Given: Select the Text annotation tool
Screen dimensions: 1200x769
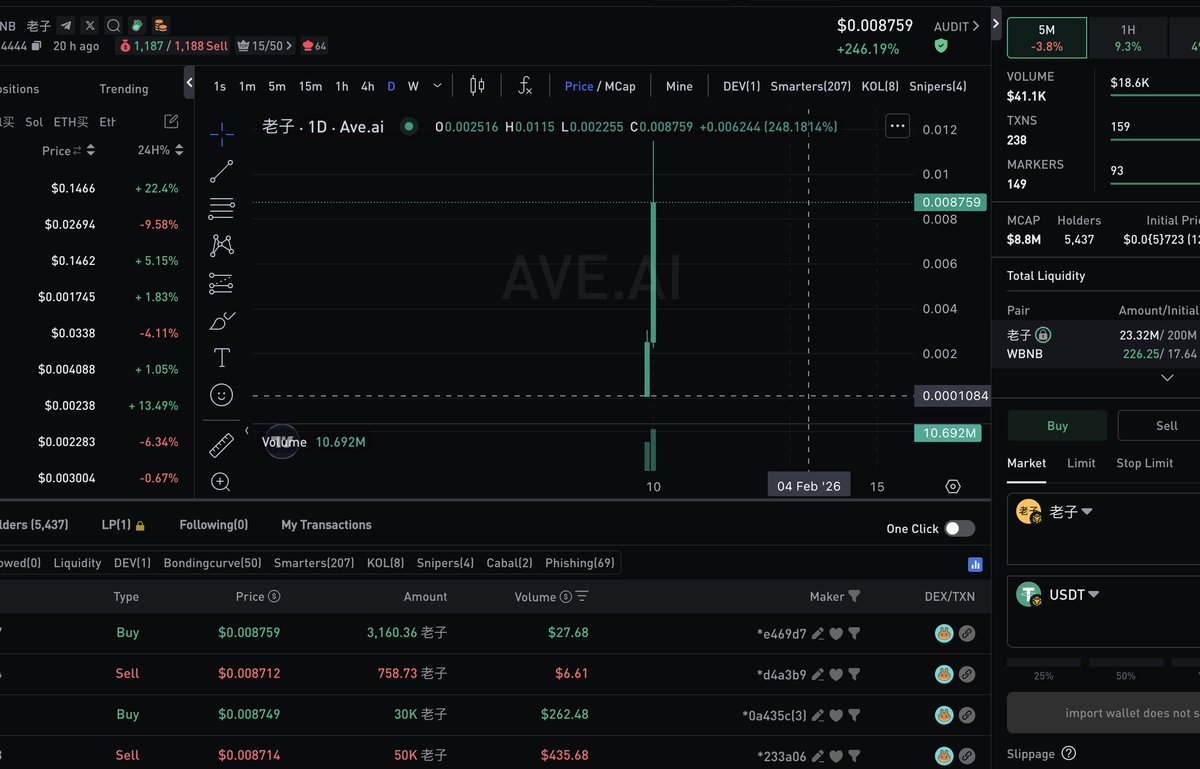Looking at the screenshot, I should point(221,358).
